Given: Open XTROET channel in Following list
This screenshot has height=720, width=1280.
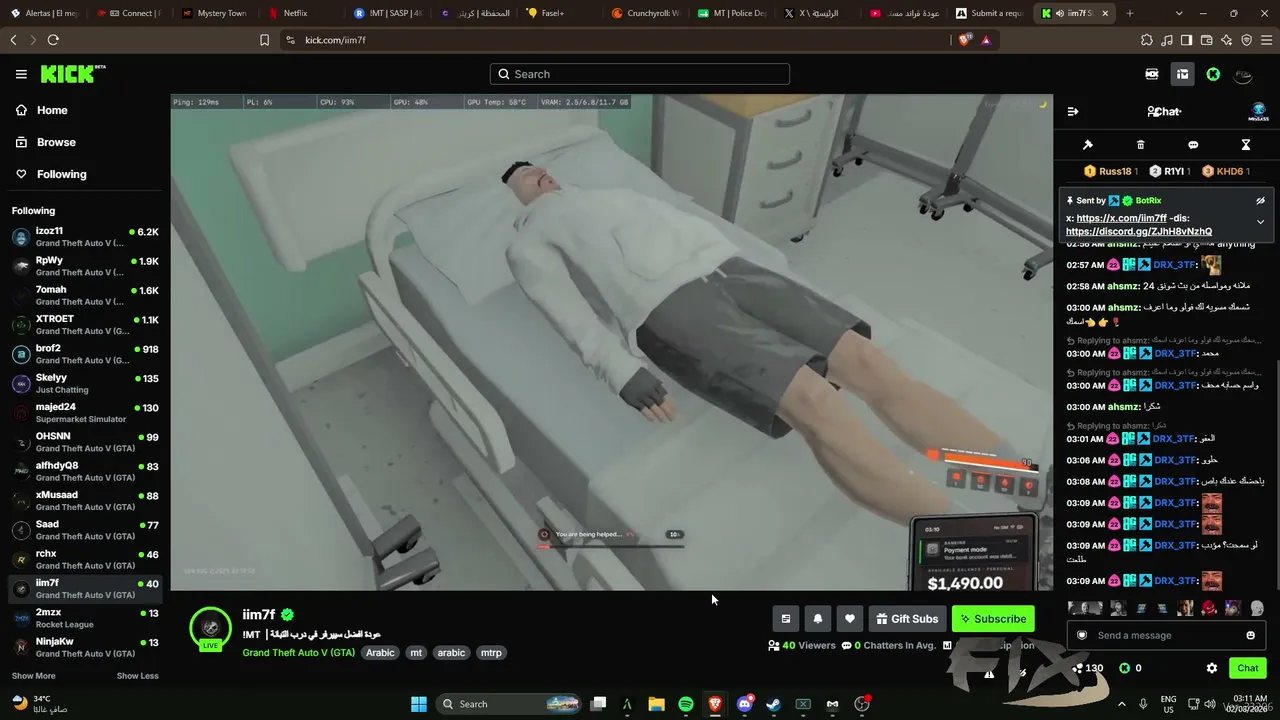Looking at the screenshot, I should click(x=85, y=325).
